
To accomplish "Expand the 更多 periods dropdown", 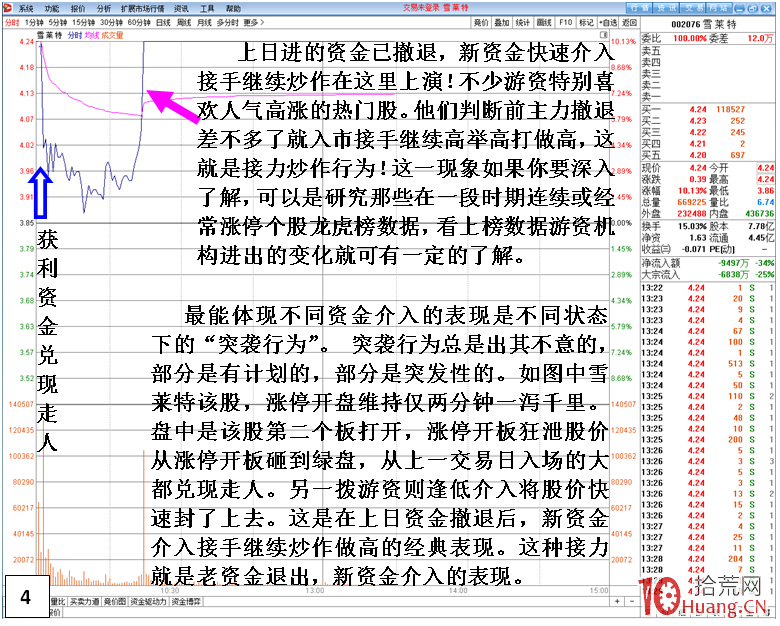I will 254,22.
